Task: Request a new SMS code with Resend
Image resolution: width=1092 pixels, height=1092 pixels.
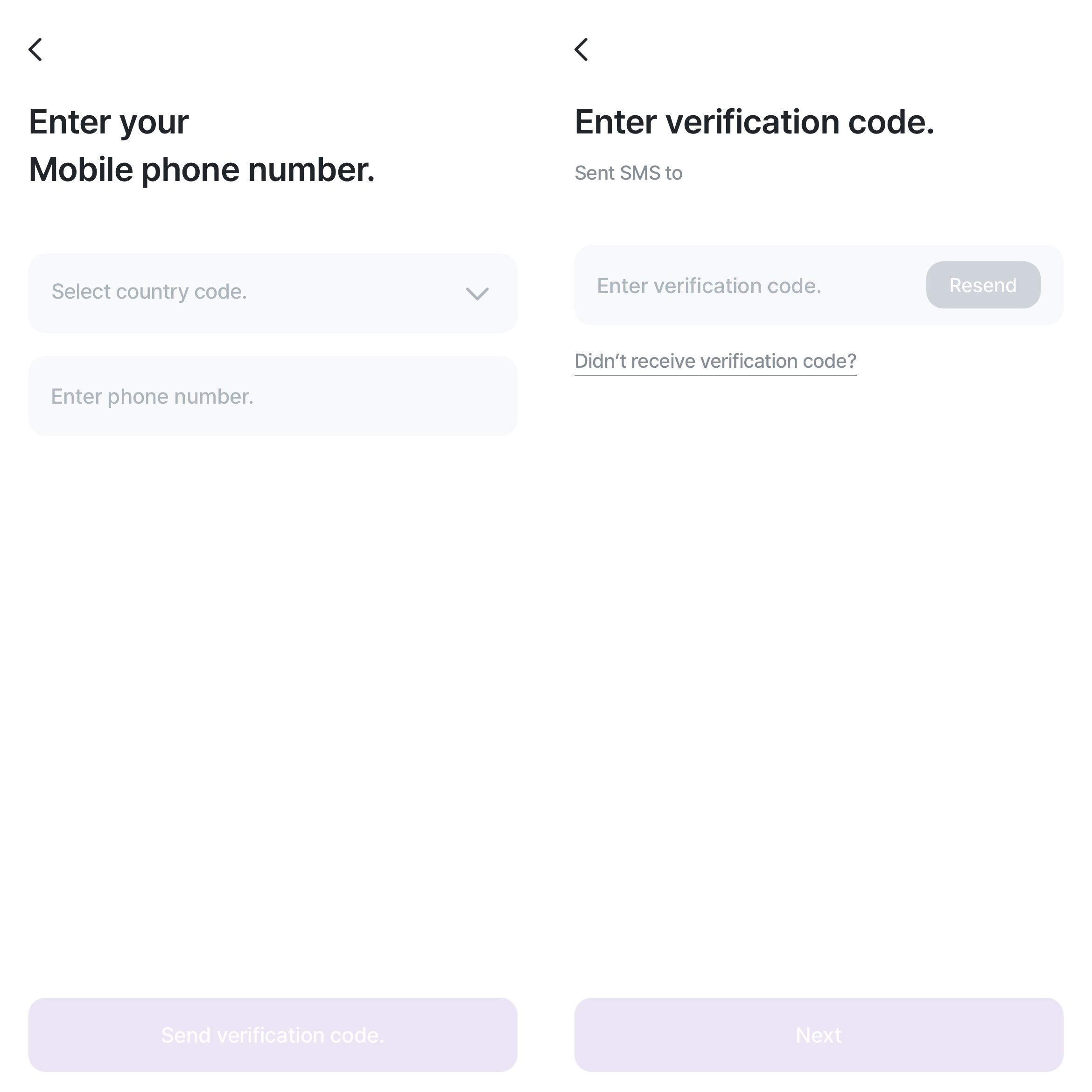Action: 982,285
